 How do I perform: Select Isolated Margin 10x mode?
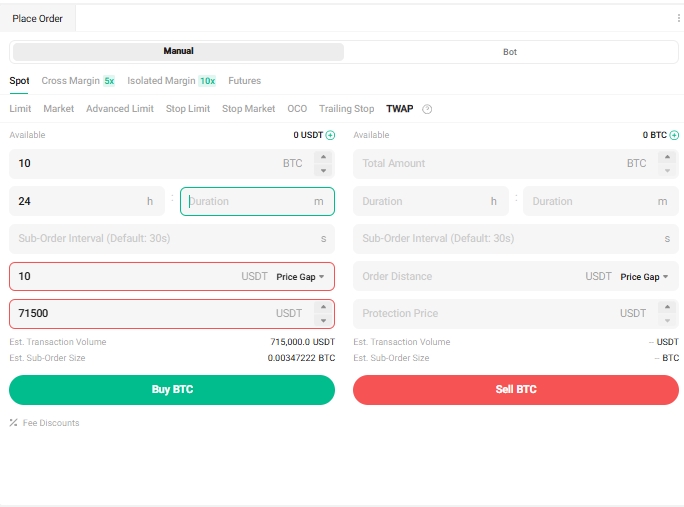point(171,81)
